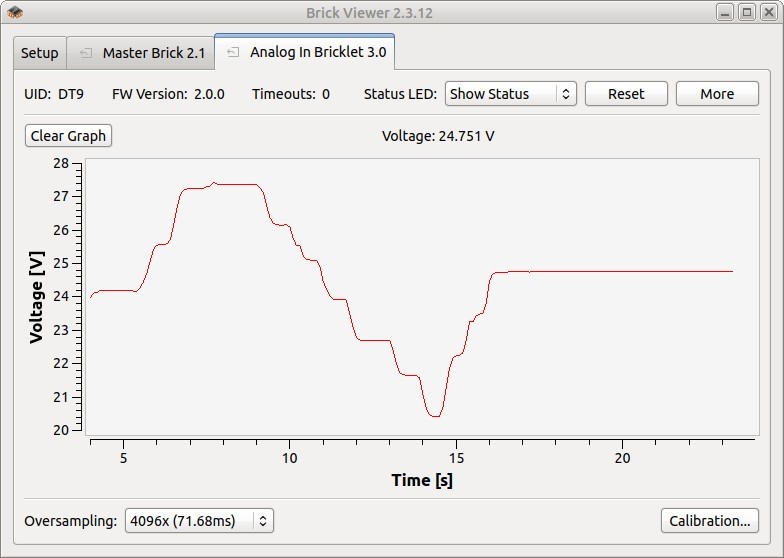The image size is (784, 558).
Task: Click the Brick Viewer 2.3.12 title text
Action: pos(370,12)
